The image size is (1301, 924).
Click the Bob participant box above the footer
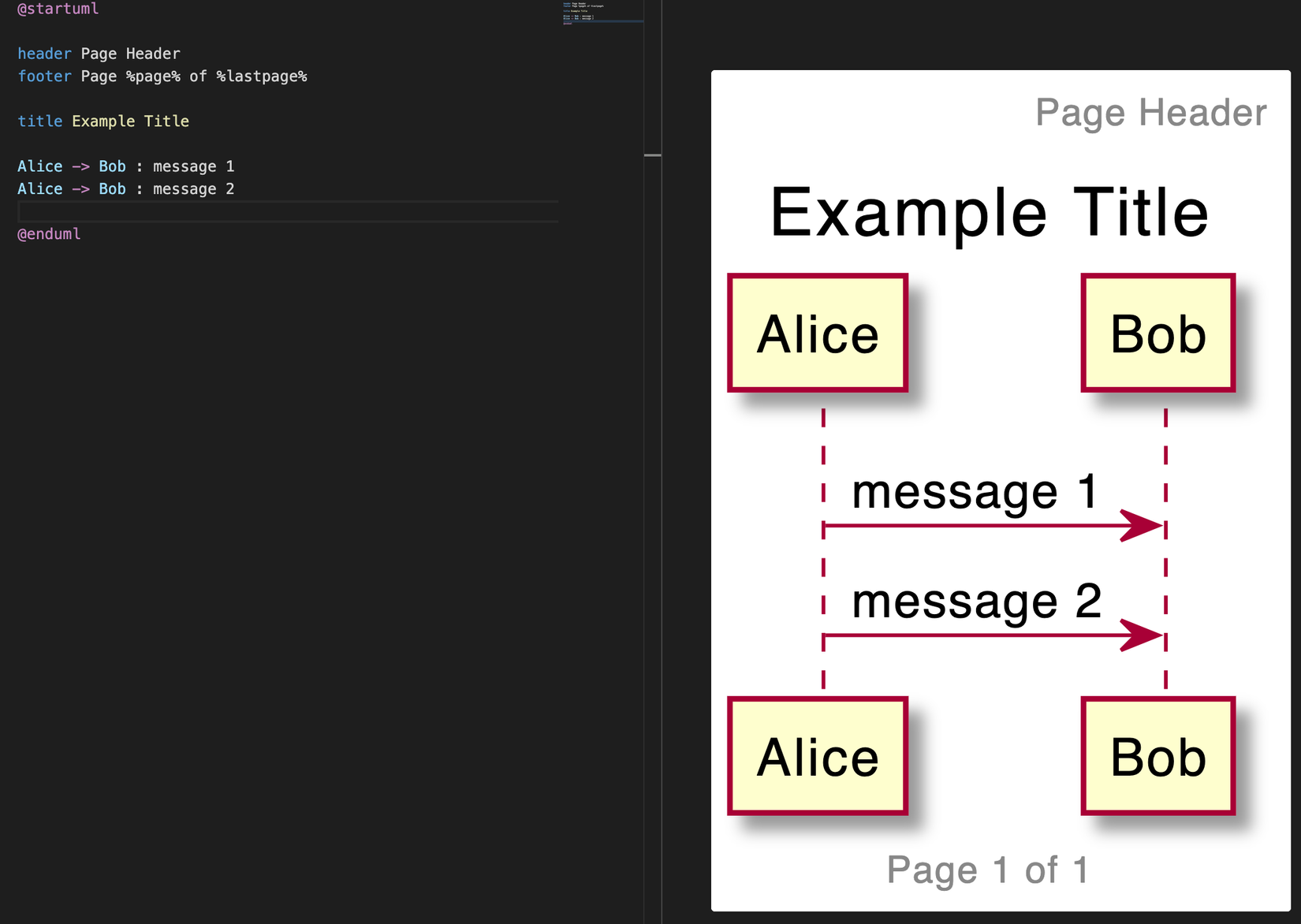(1157, 756)
